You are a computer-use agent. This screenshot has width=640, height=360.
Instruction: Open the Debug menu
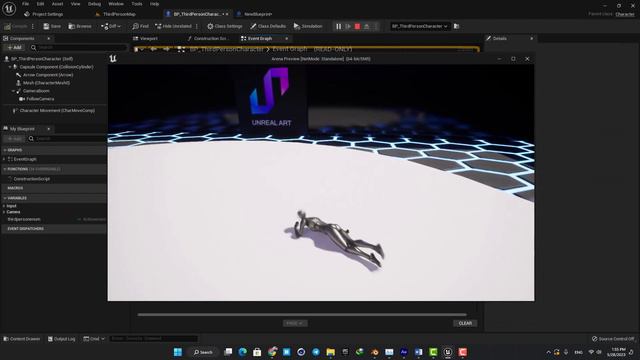tap(94, 4)
